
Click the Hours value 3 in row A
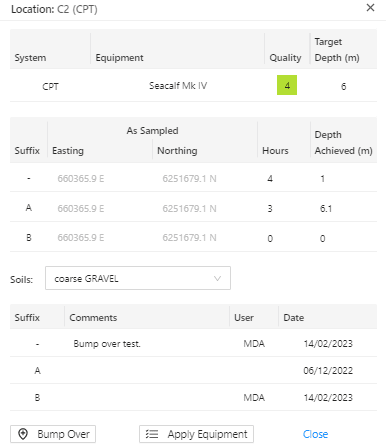point(270,209)
